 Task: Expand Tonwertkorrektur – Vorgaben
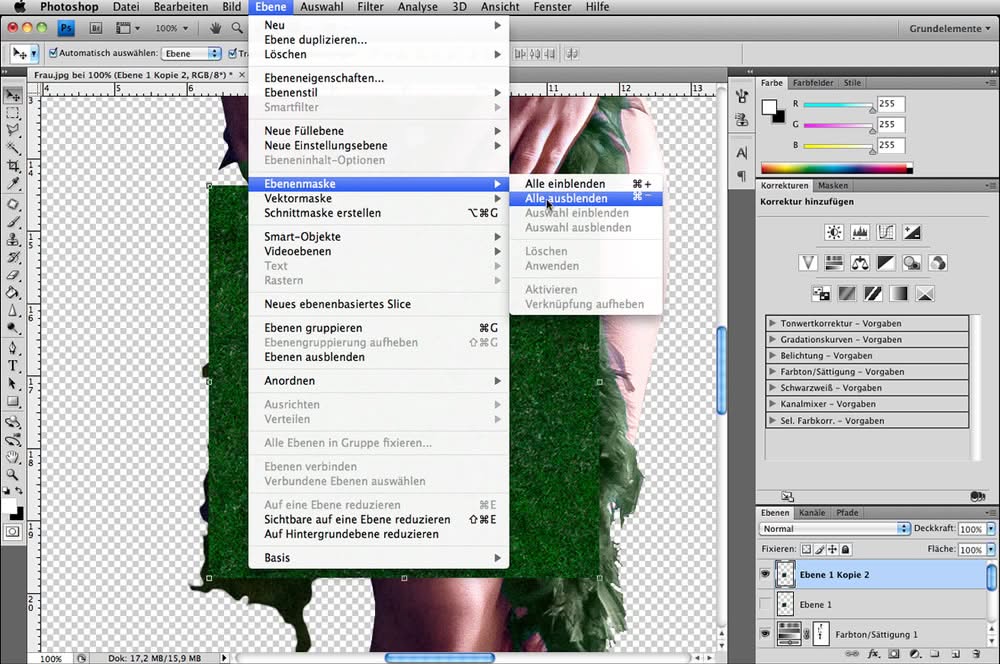[772, 323]
